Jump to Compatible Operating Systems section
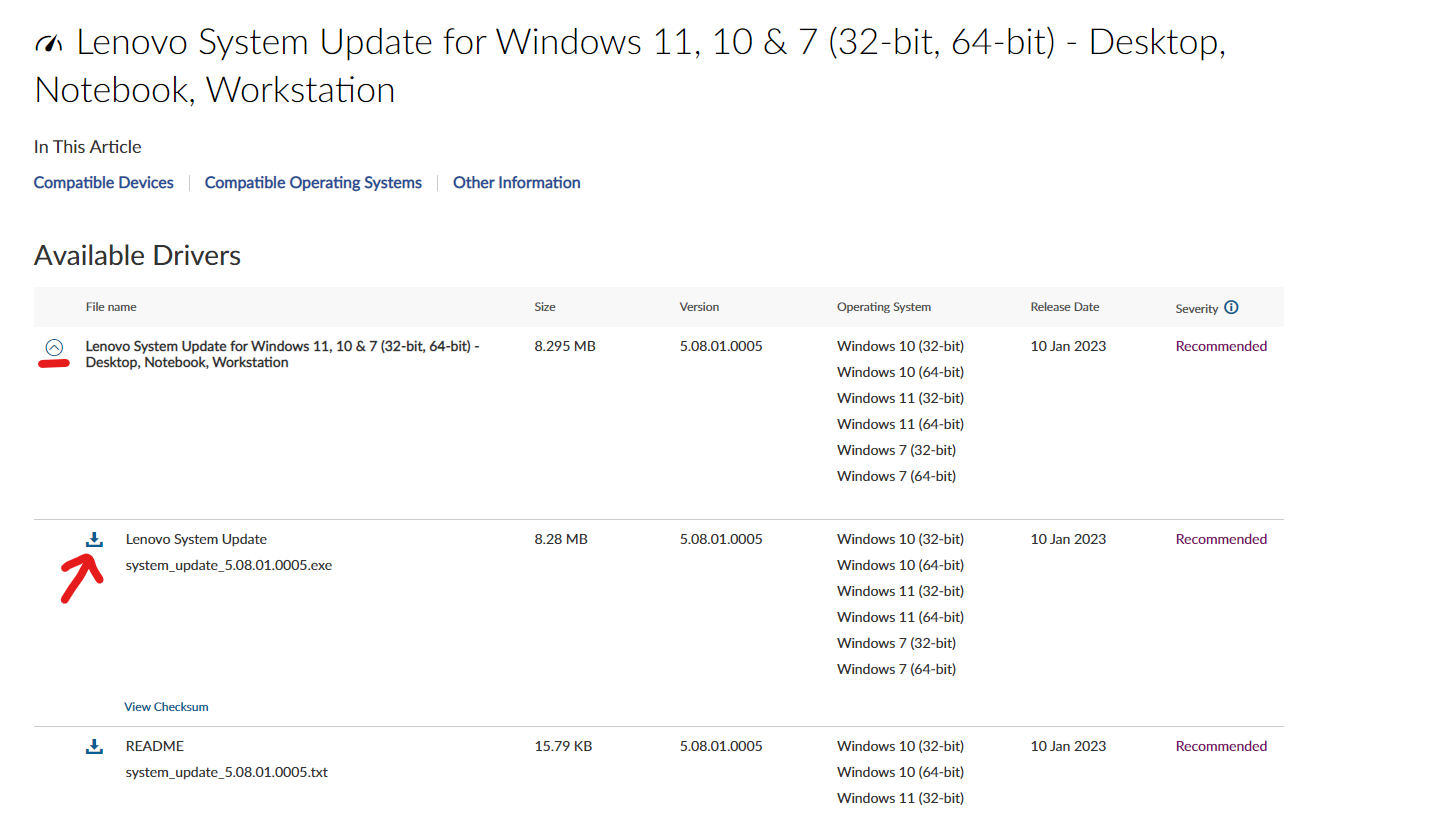Viewport: 1438px width, 814px height. 313,183
